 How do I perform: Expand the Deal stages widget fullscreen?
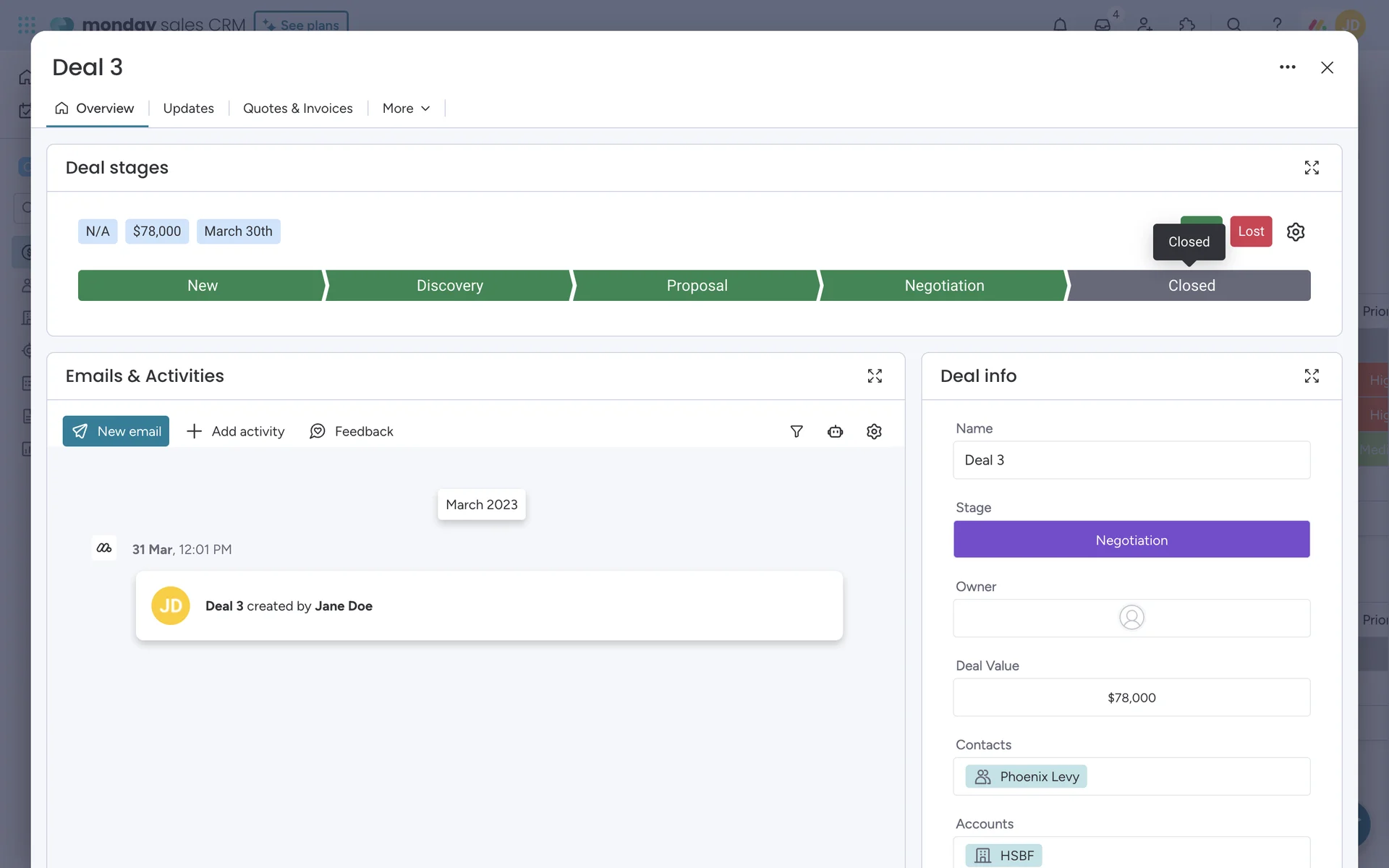(x=1311, y=168)
